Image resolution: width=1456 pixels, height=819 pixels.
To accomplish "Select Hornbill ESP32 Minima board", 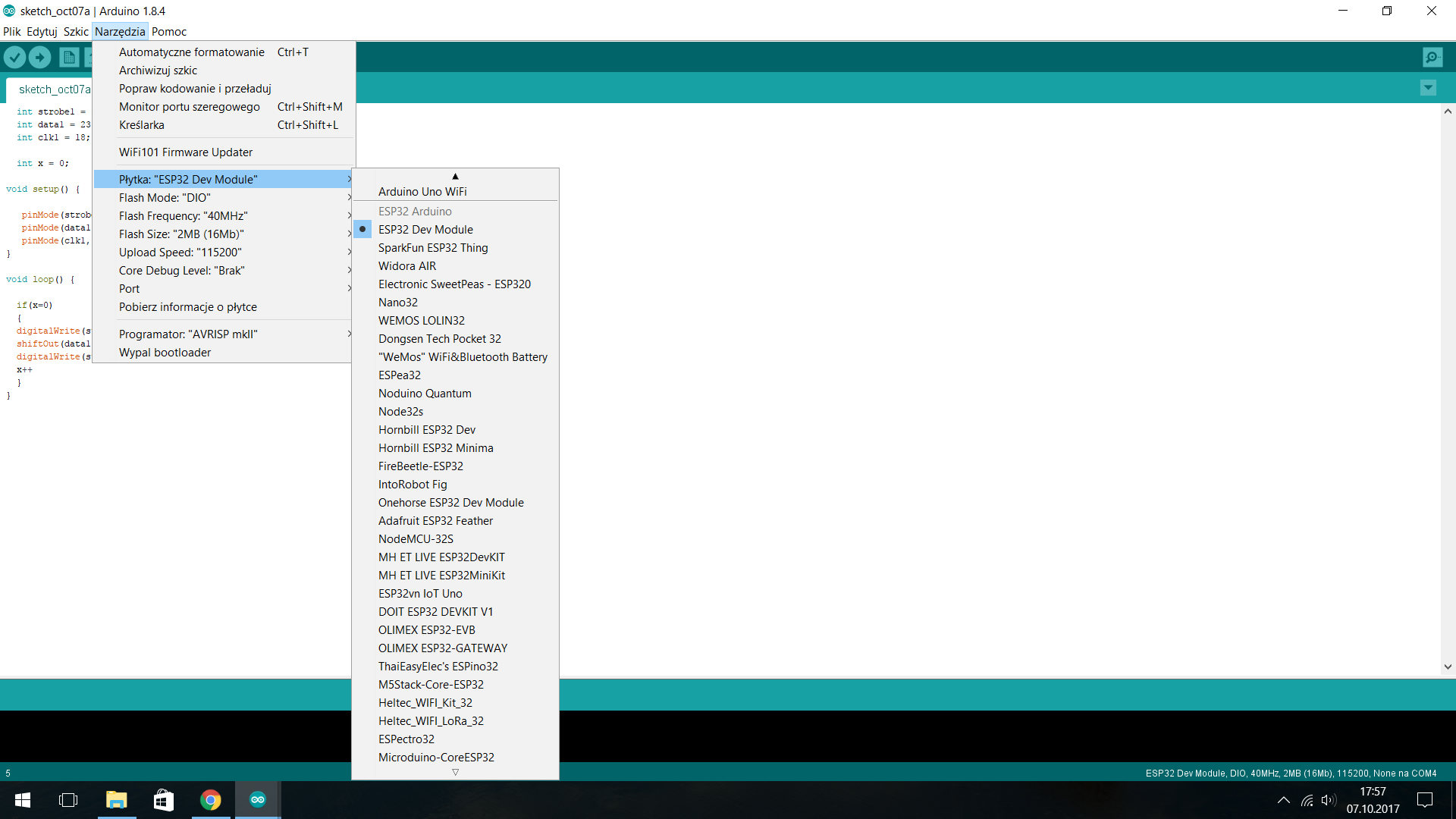I will [455, 447].
